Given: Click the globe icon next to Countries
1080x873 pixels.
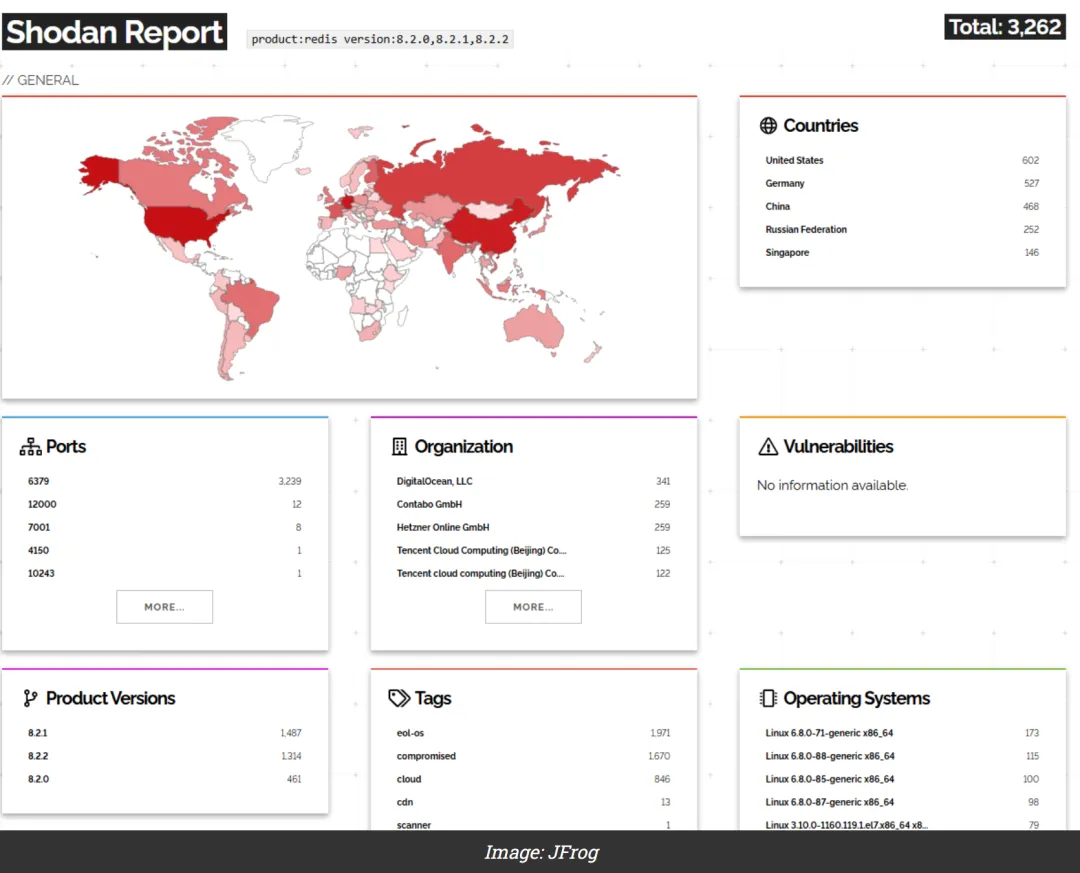Looking at the screenshot, I should [768, 125].
